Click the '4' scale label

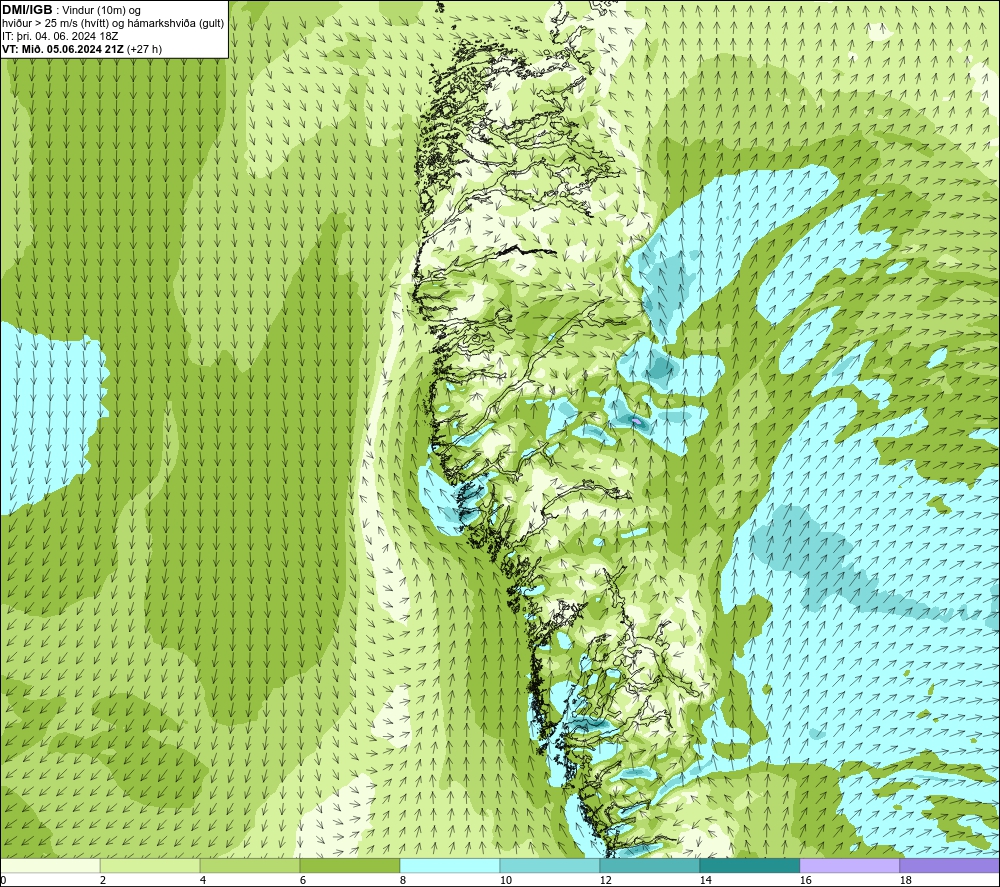(203, 880)
